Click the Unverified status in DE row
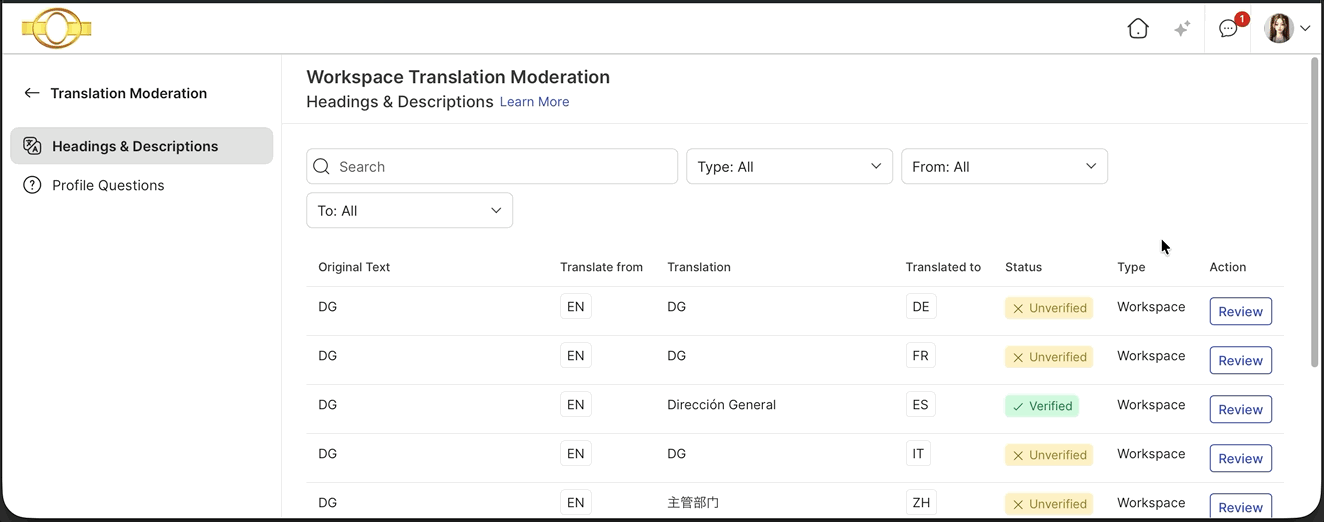This screenshot has height=522, width=1324. [x=1049, y=308]
